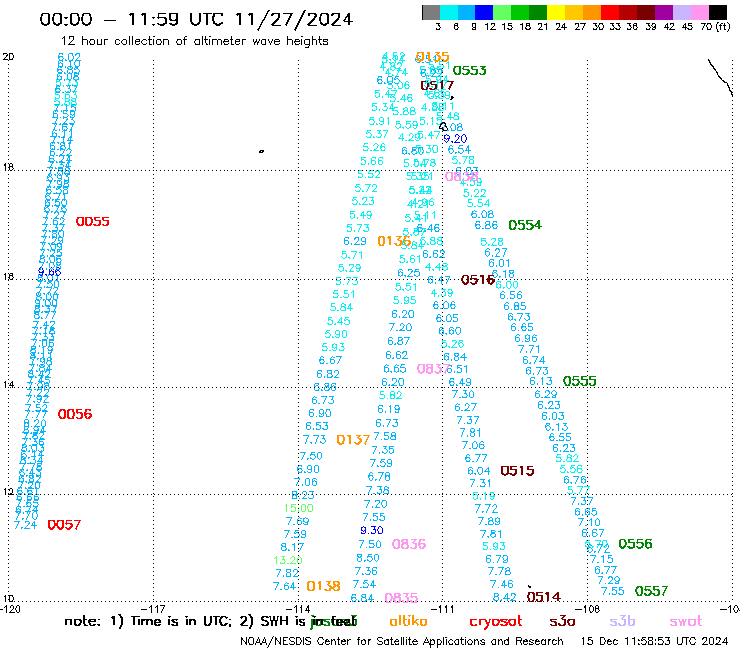Click the "NOAA/NESDIS Center for Satellite Applications and Research" credit
The width and height of the screenshot is (740, 650).
(x=402, y=642)
